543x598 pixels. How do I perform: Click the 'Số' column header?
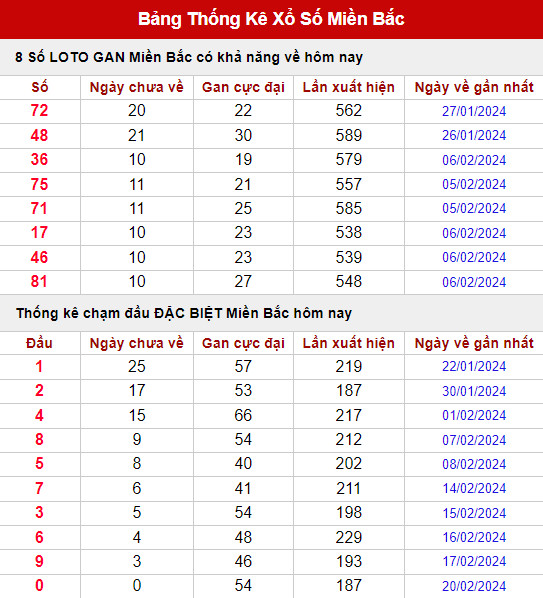point(40,87)
